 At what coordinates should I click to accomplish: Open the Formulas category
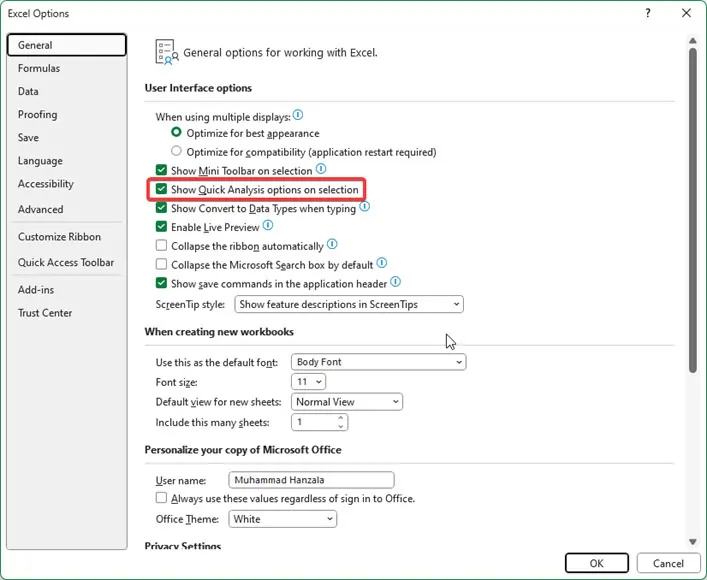click(x=67, y=68)
